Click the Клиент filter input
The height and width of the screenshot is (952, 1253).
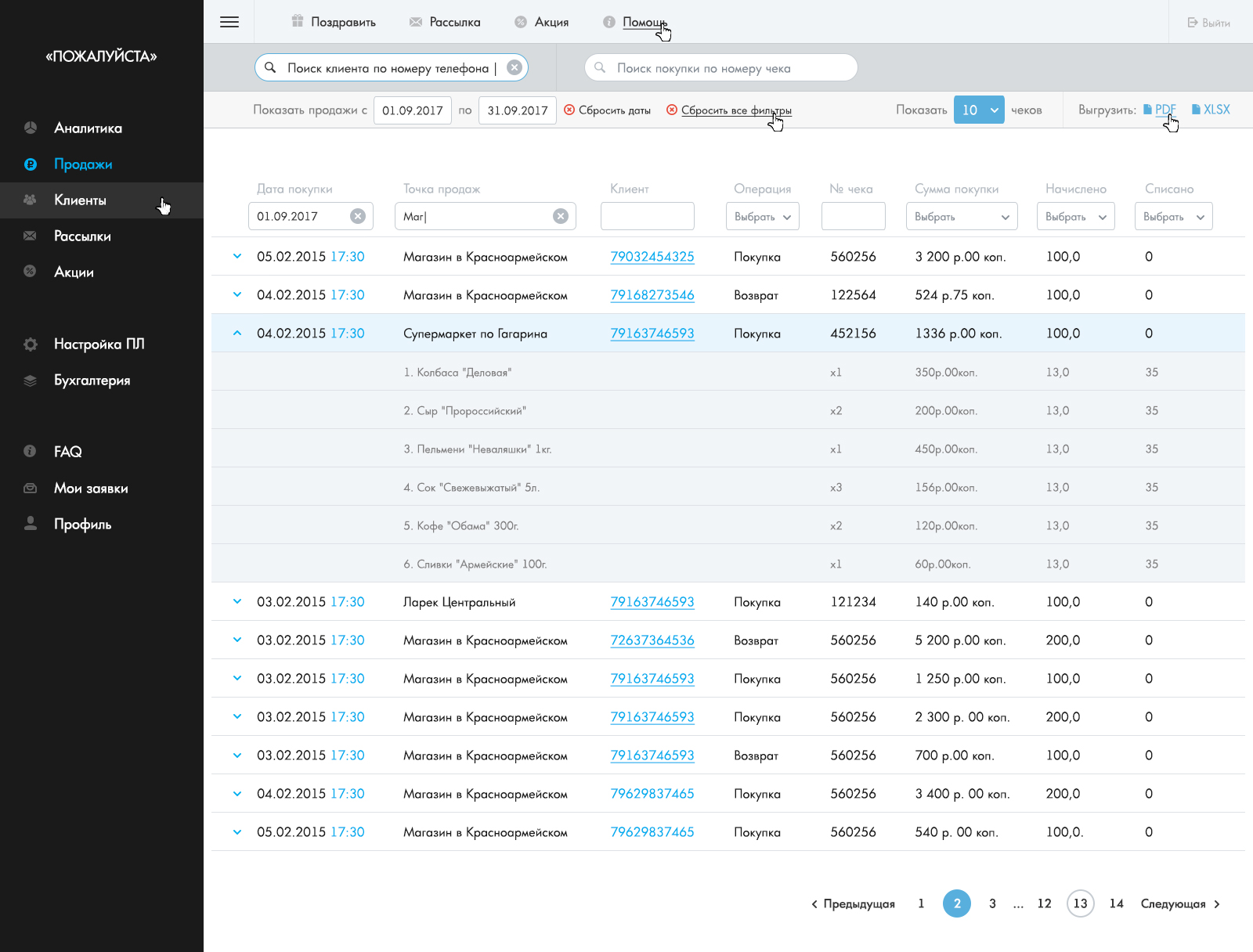648,216
